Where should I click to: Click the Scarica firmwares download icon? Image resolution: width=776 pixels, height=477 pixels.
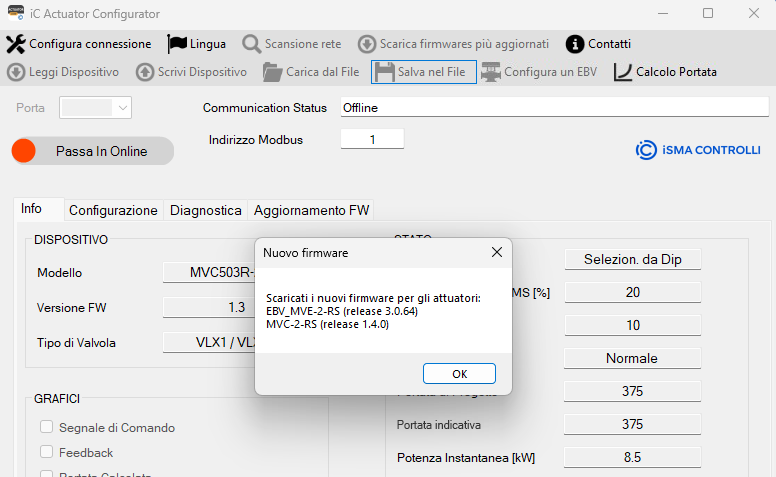[x=367, y=44]
